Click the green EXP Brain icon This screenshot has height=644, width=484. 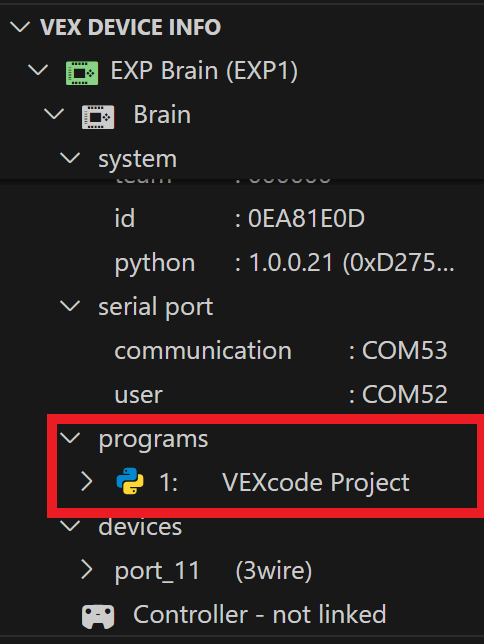(82, 73)
